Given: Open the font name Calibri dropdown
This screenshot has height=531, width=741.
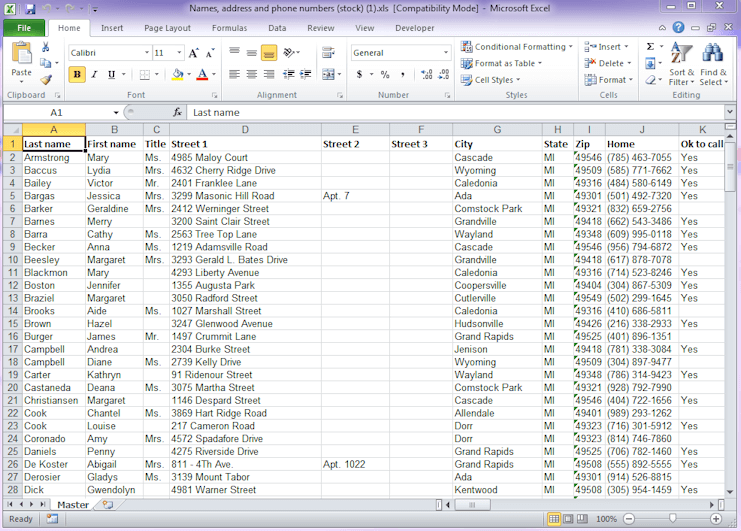Looking at the screenshot, I should tap(147, 53).
